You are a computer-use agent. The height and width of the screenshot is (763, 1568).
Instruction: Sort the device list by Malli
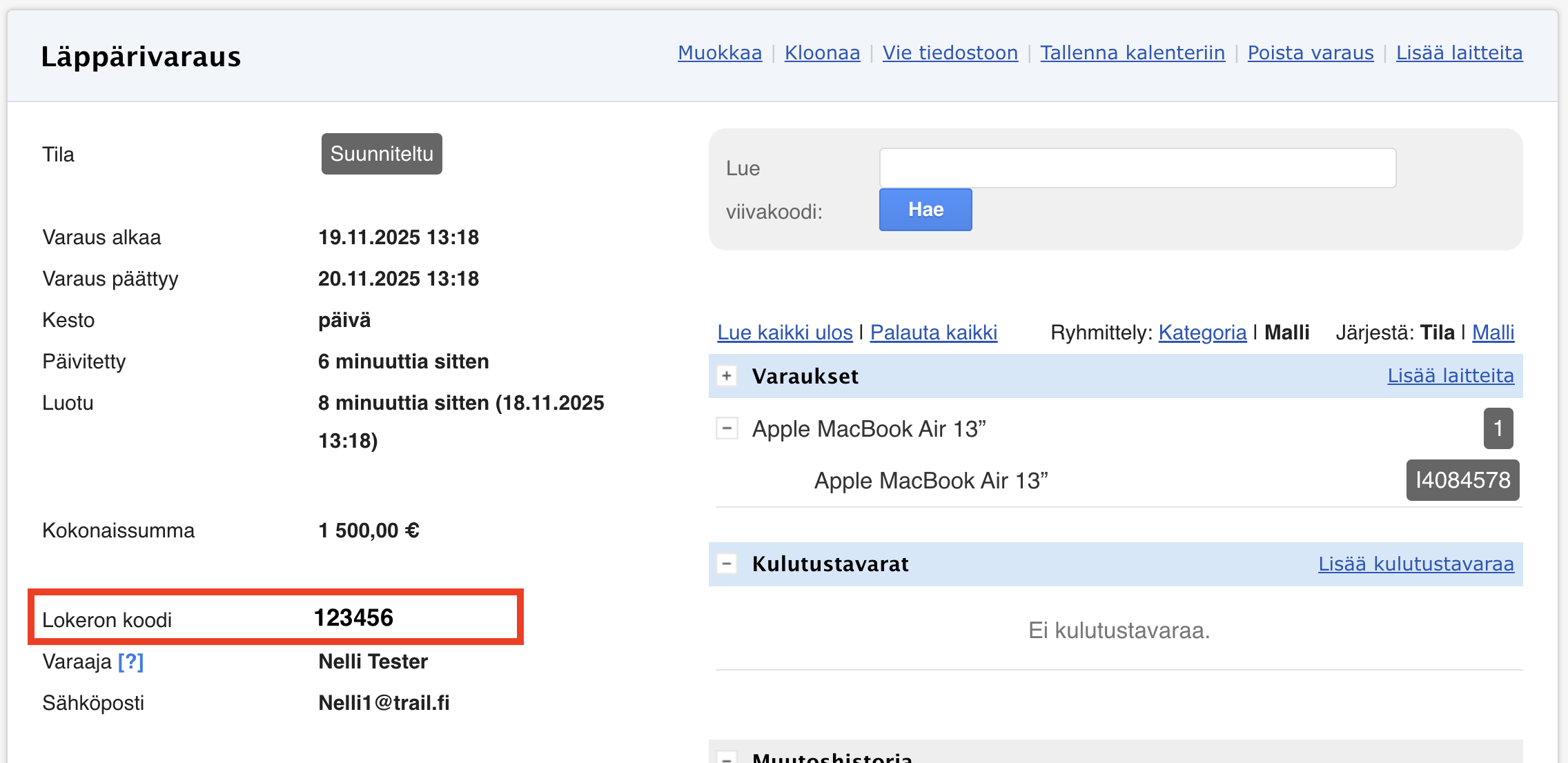(1493, 333)
